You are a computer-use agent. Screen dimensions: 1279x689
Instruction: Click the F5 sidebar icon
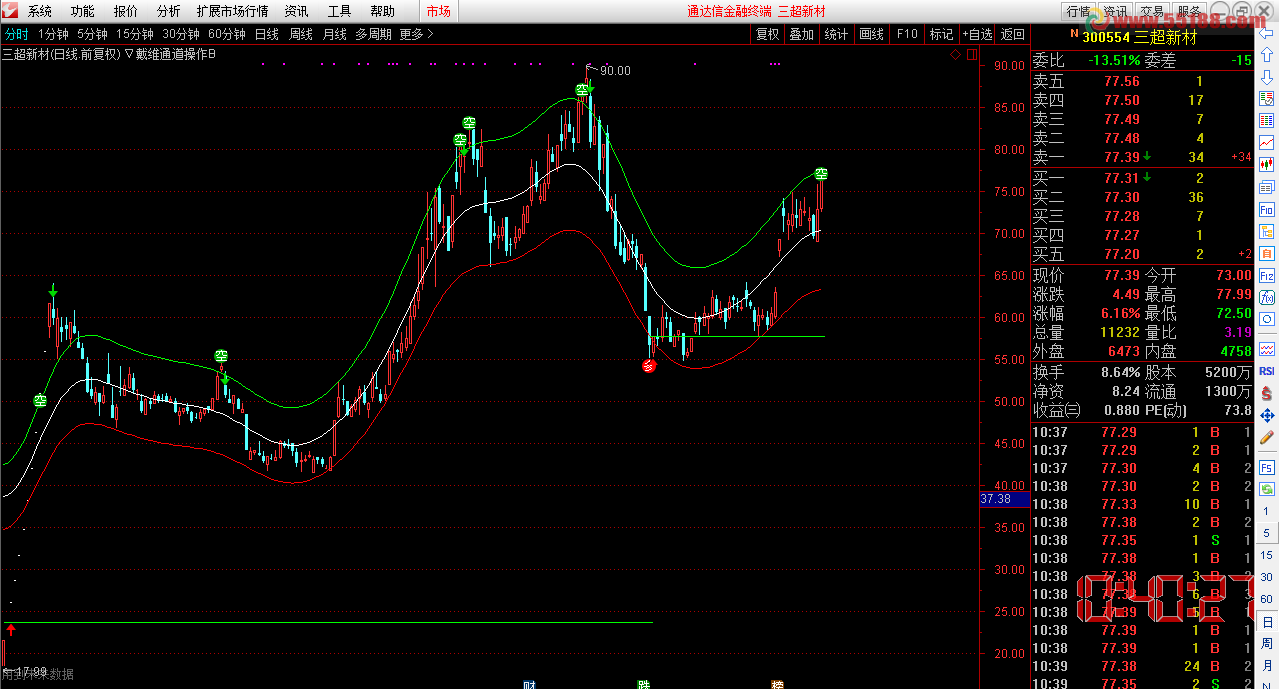pos(1267,467)
